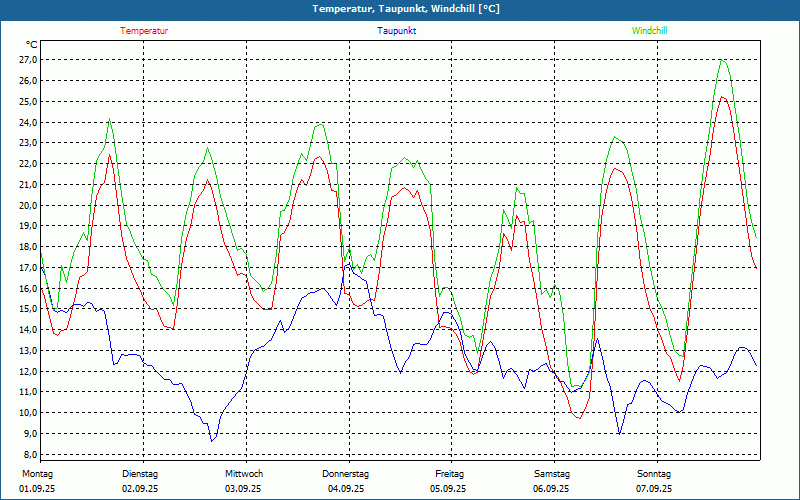Click the 12,0 value on the y-axis

tap(28, 371)
